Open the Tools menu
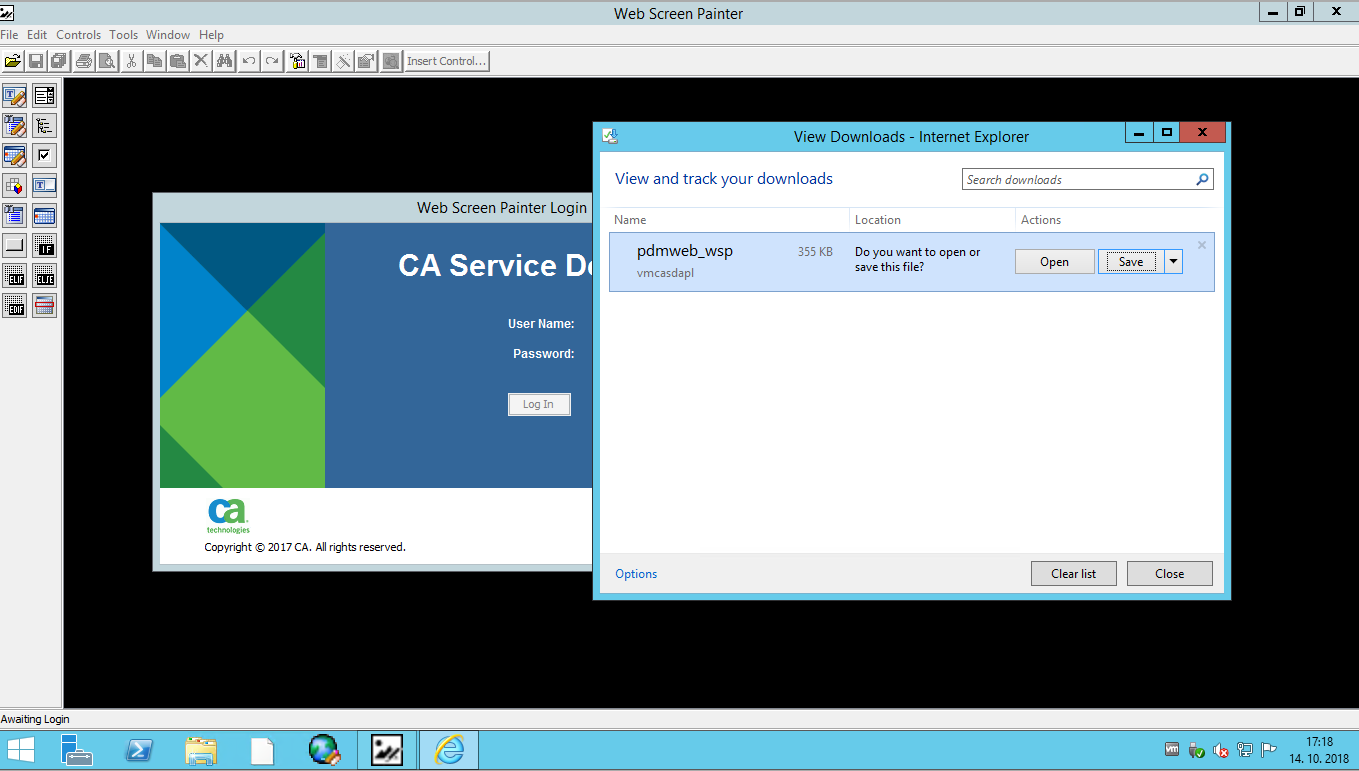 click(124, 35)
